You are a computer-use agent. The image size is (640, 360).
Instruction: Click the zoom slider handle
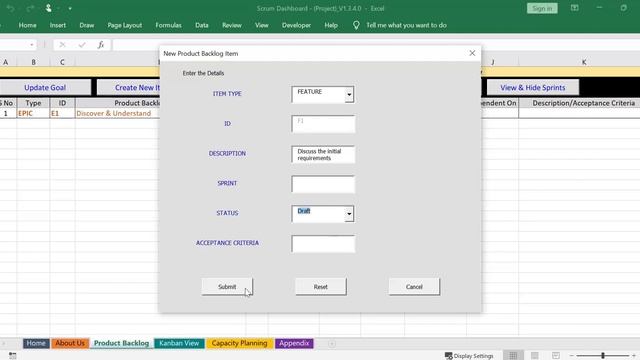point(603,356)
